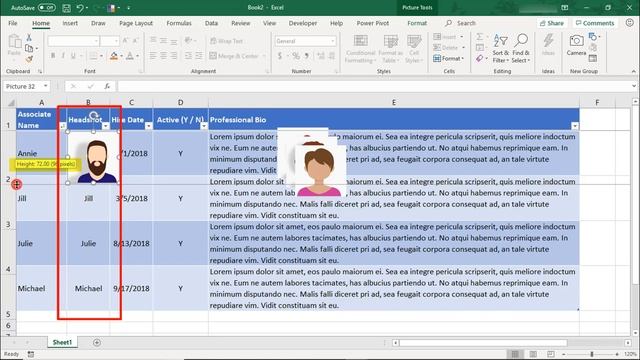Switch to the Insert tab
Viewport: 640px width, 360px height.
point(70,23)
